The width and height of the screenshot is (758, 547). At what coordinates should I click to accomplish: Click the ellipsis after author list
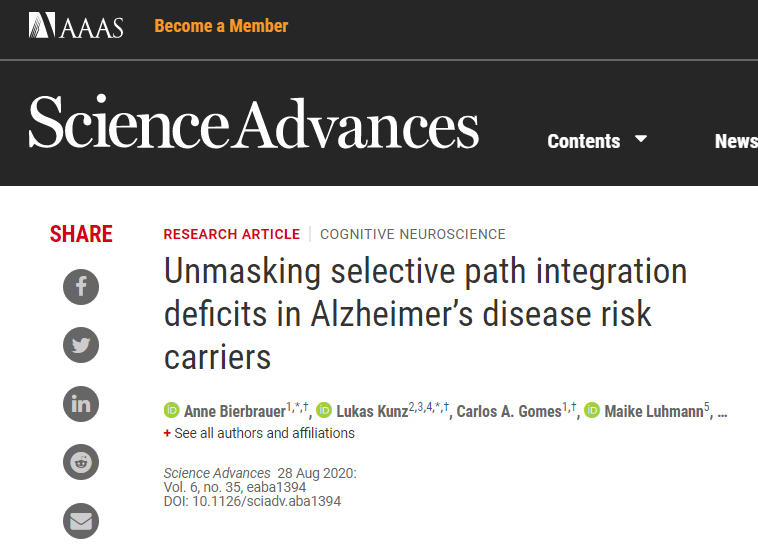pos(722,411)
